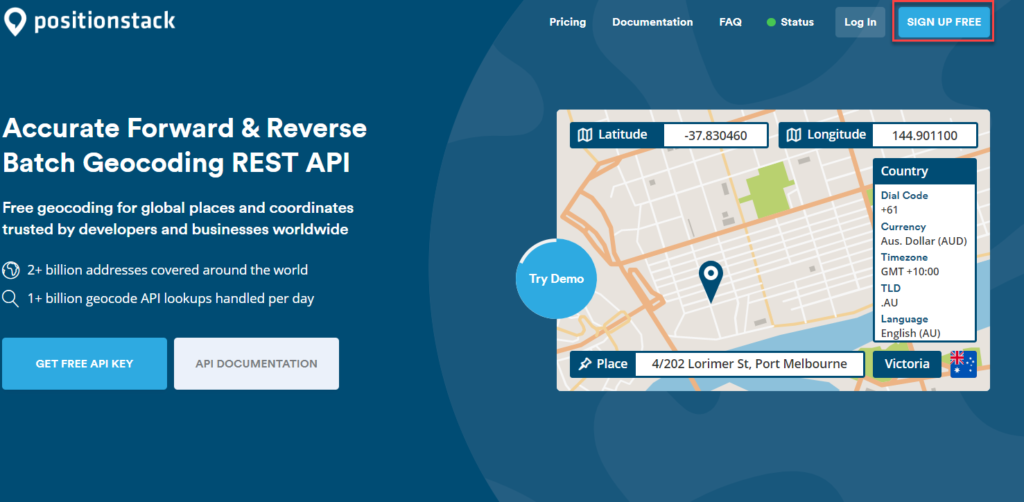This screenshot has height=502, width=1024.
Task: Click the Latitude value field -37.830460
Action: [716, 135]
